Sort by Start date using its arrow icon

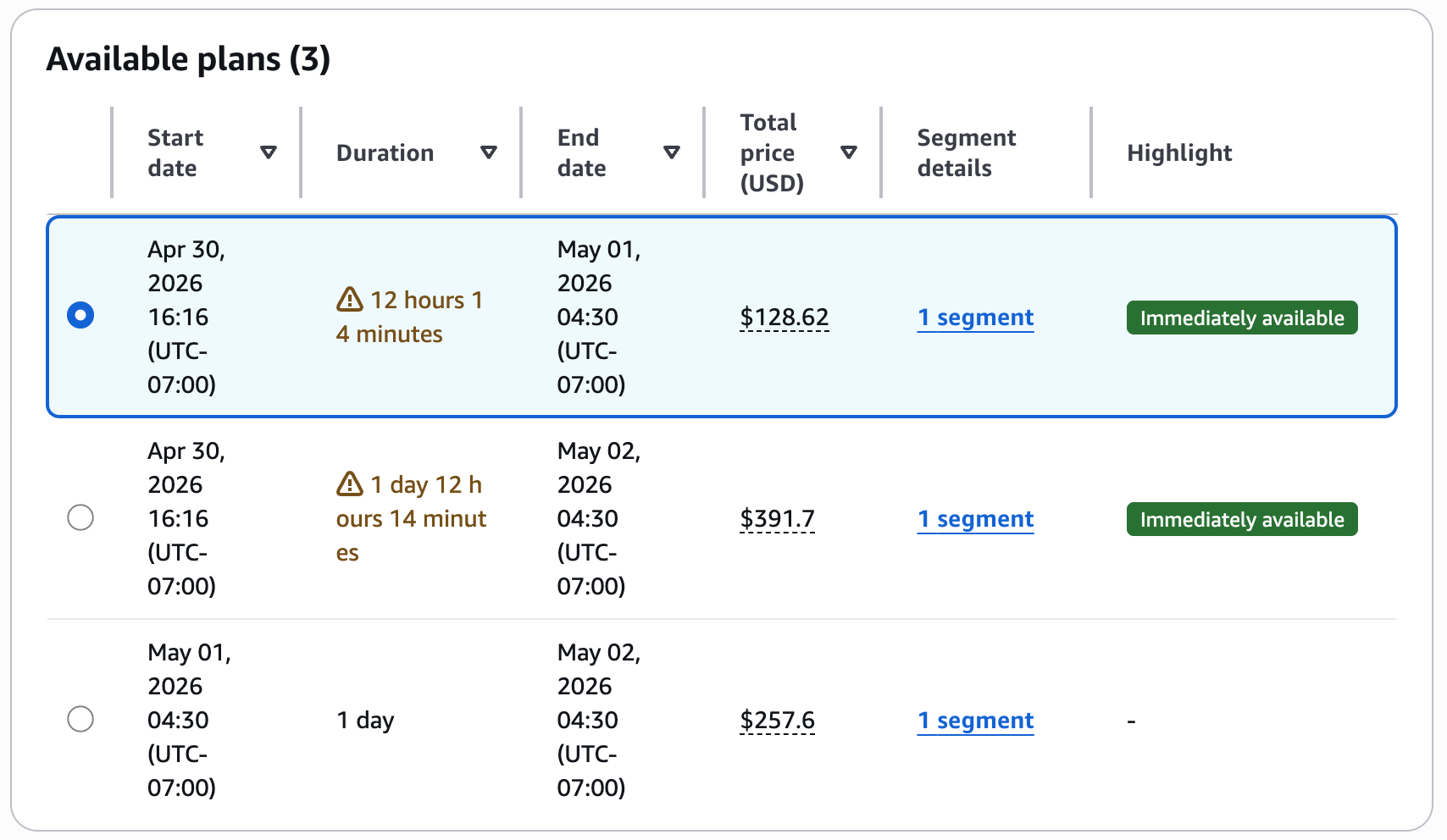click(x=269, y=152)
